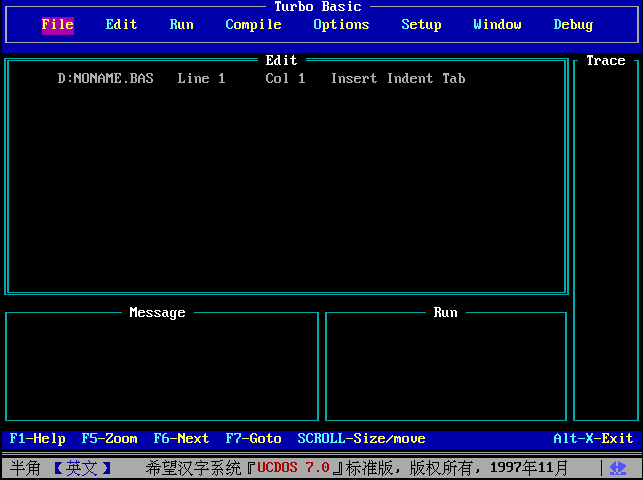Click the UCDOS 7.0 version text
This screenshot has width=643, height=480.
(293, 468)
